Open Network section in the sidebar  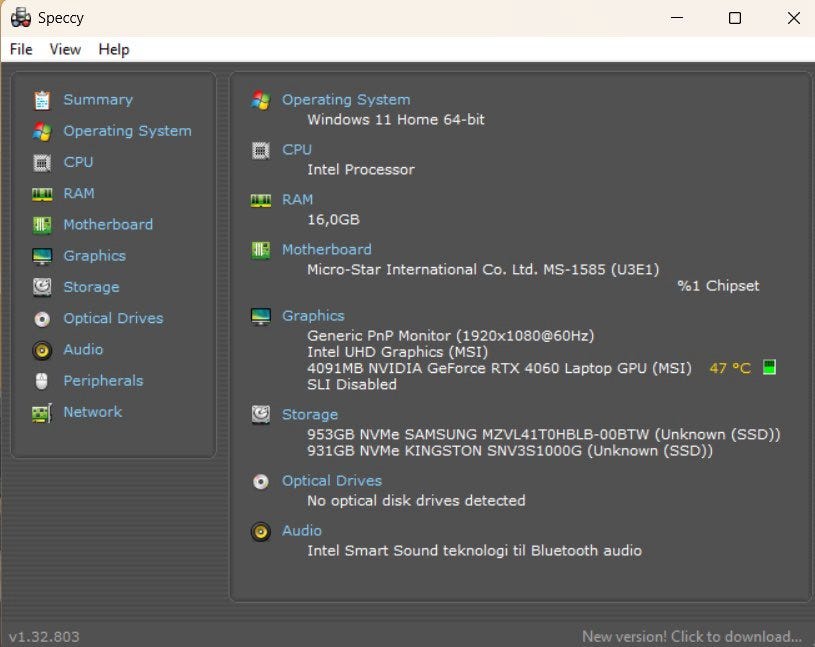point(93,412)
